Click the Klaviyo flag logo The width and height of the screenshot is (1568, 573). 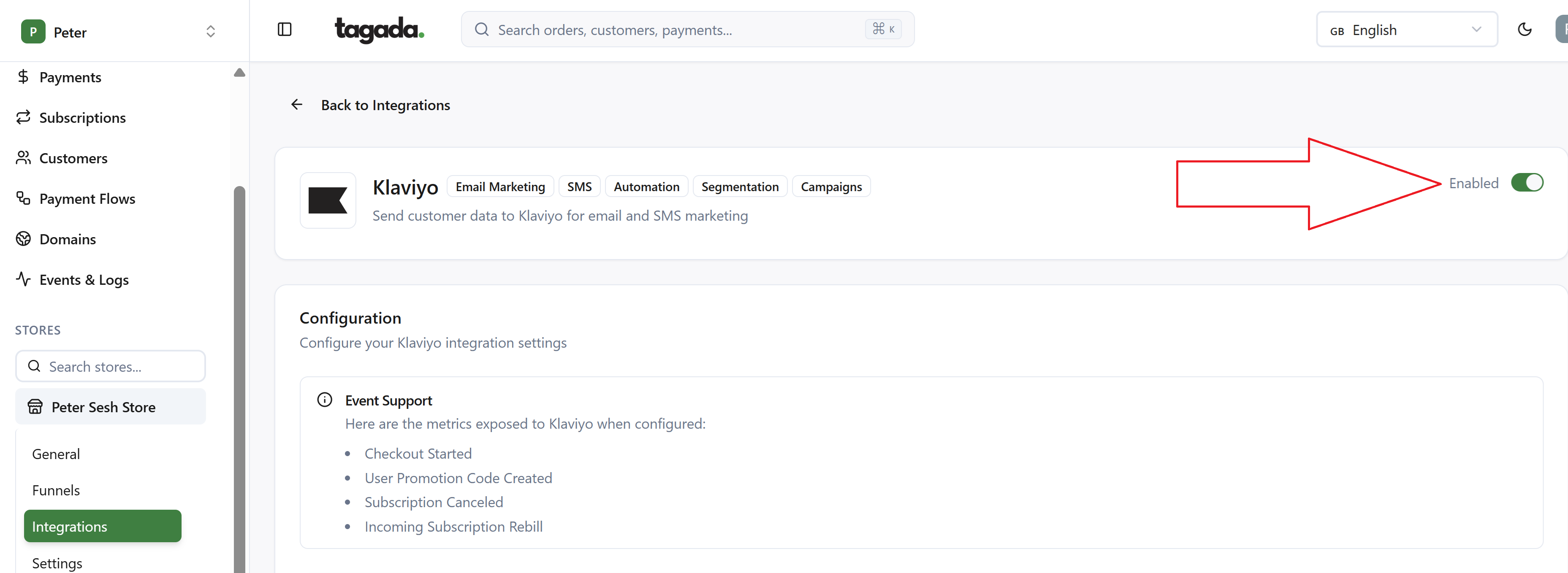[x=328, y=200]
